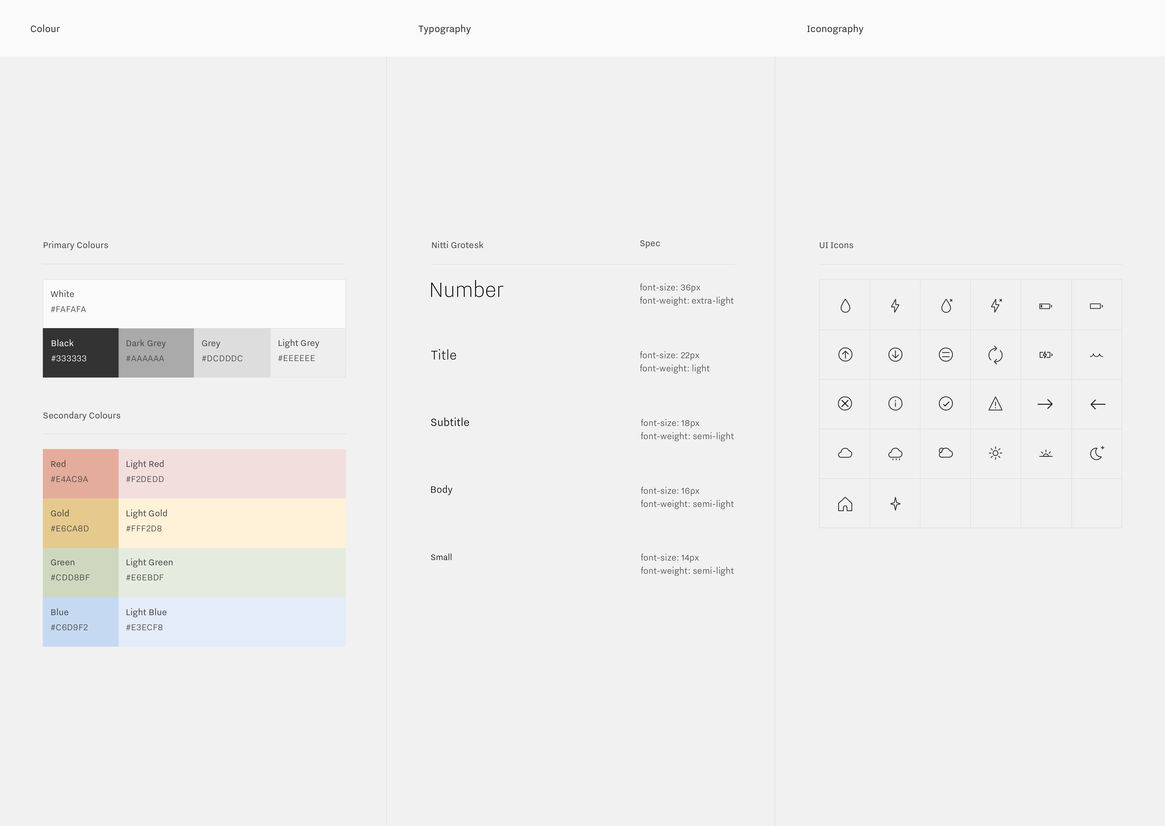The image size is (1165, 826).
Task: Click the rain cloud icon
Action: coord(895,454)
